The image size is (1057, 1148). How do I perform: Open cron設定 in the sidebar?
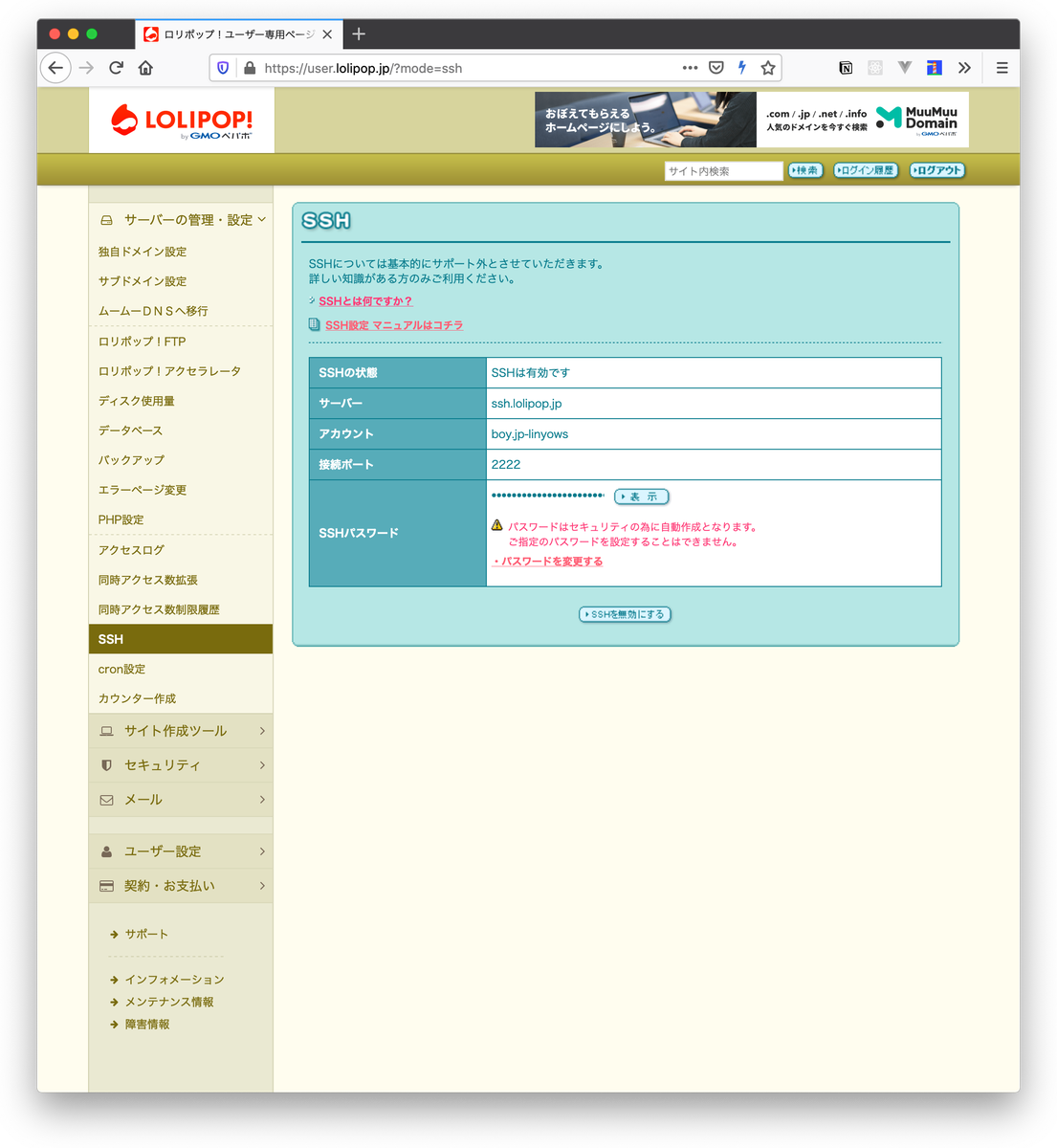[121, 669]
